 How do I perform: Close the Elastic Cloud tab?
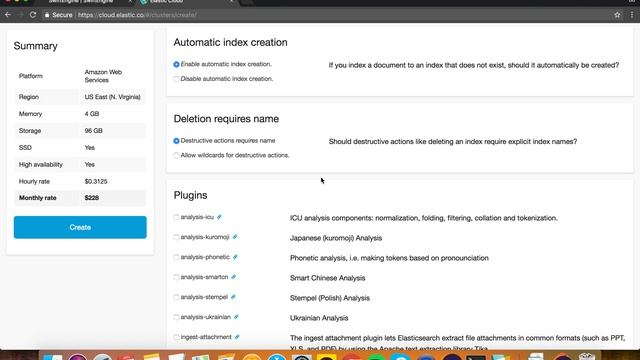click(x=231, y=2)
